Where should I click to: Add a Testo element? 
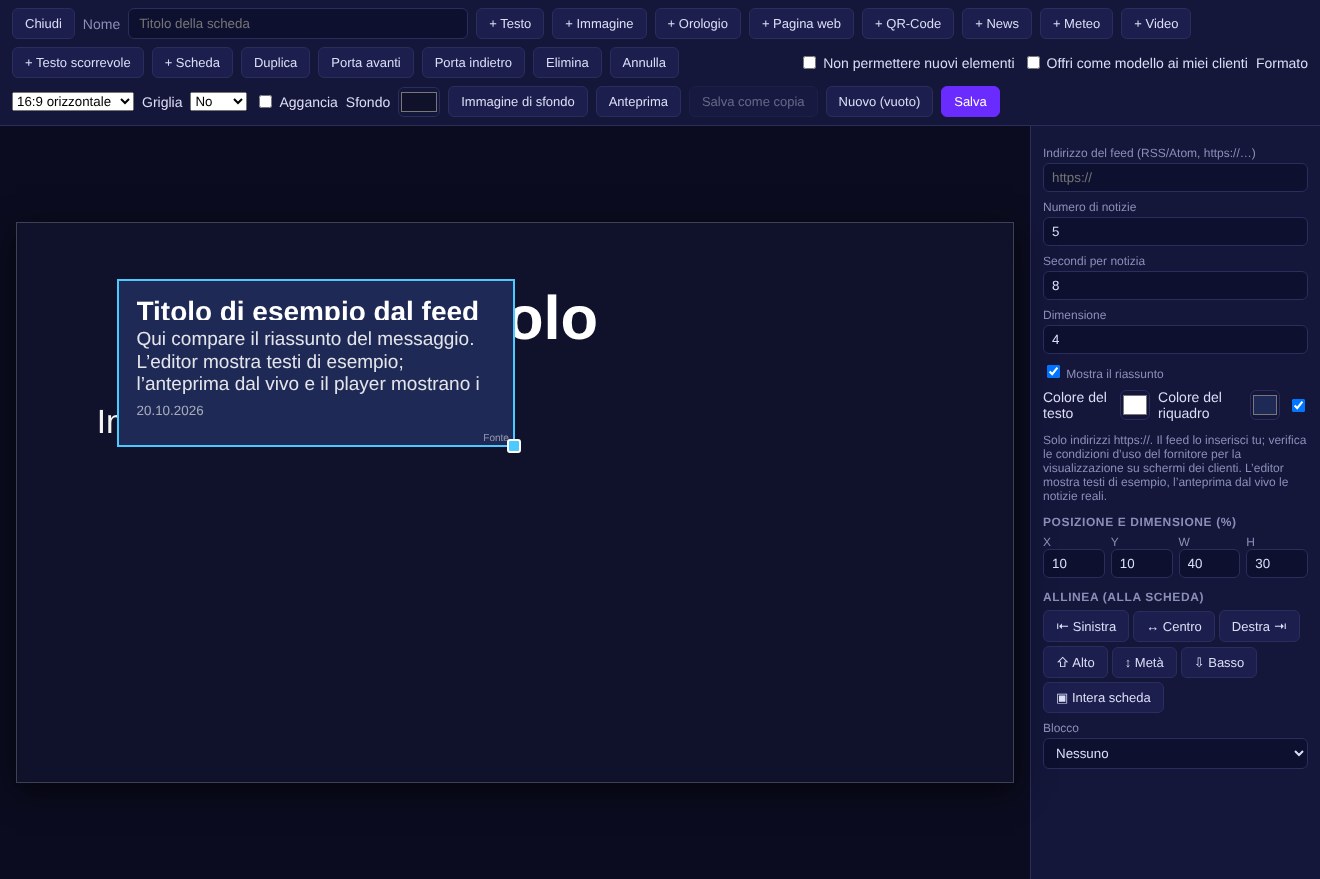[x=510, y=23]
